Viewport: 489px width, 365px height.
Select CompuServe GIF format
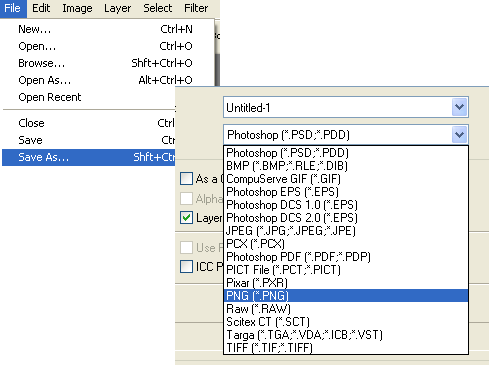tap(346, 179)
